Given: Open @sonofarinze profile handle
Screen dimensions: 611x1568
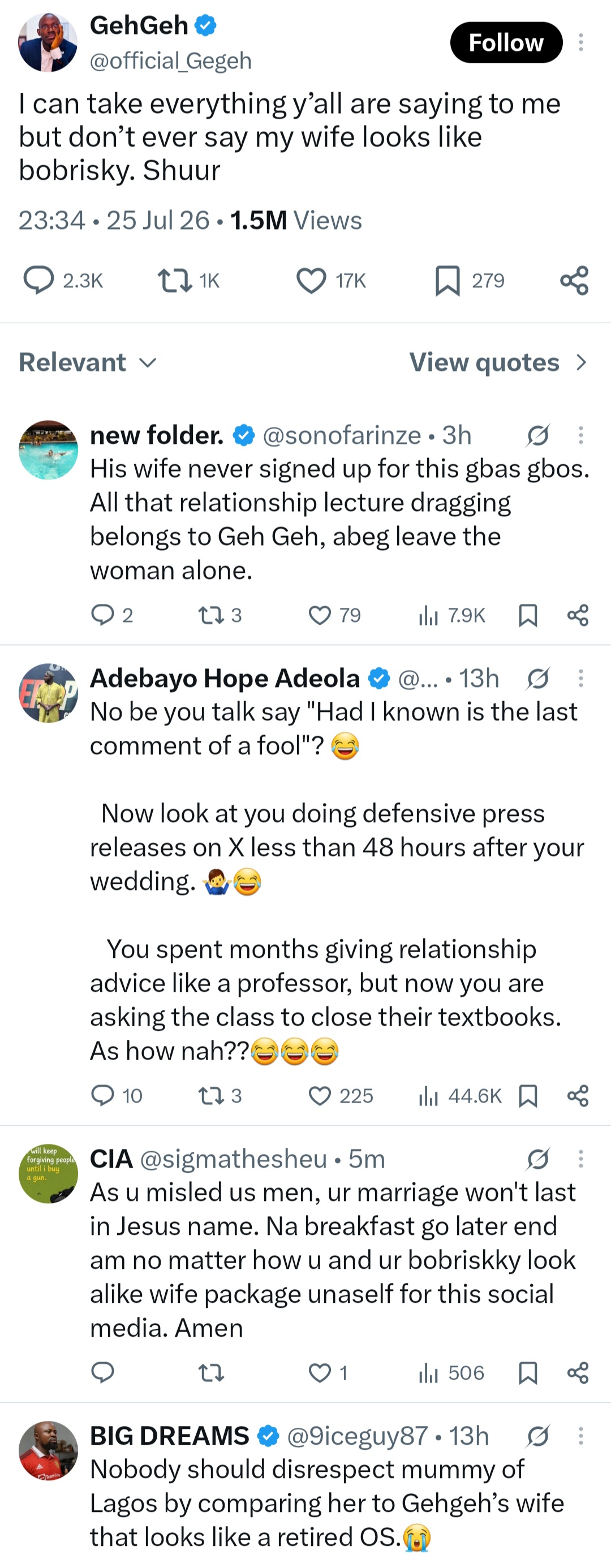Looking at the screenshot, I should (x=342, y=435).
